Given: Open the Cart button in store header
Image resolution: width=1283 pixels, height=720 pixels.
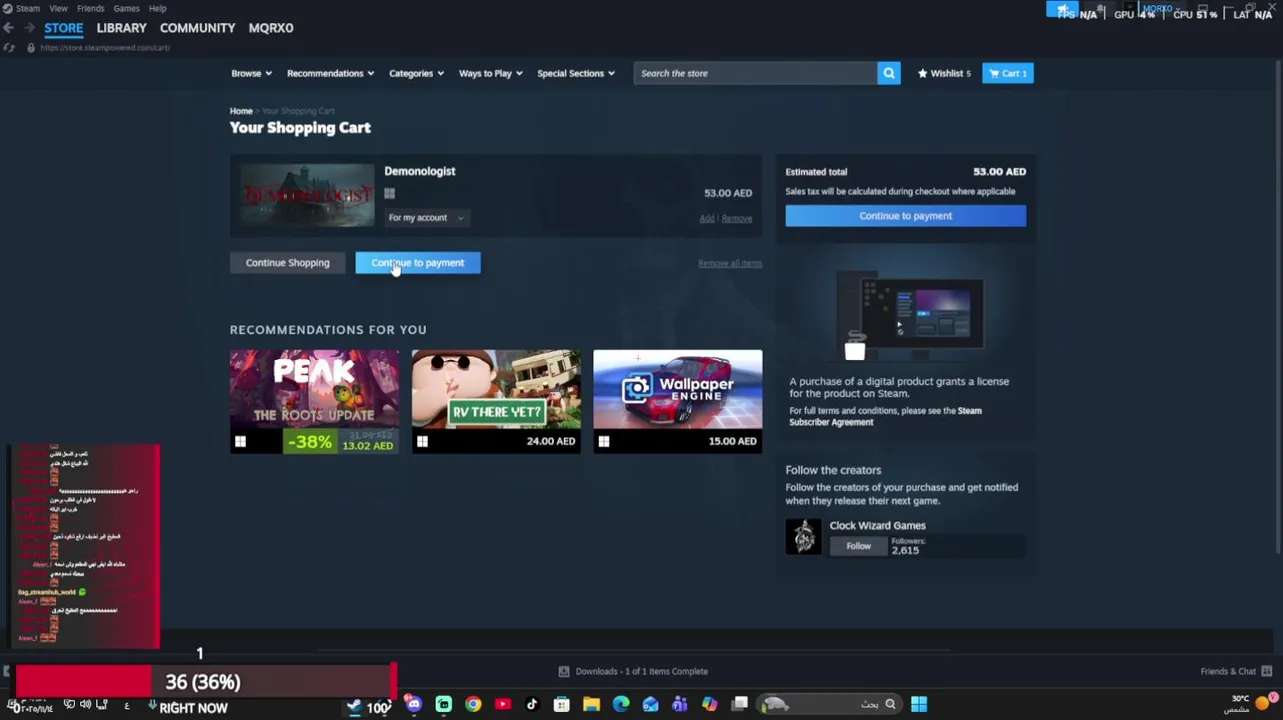Looking at the screenshot, I should click(x=1007, y=73).
